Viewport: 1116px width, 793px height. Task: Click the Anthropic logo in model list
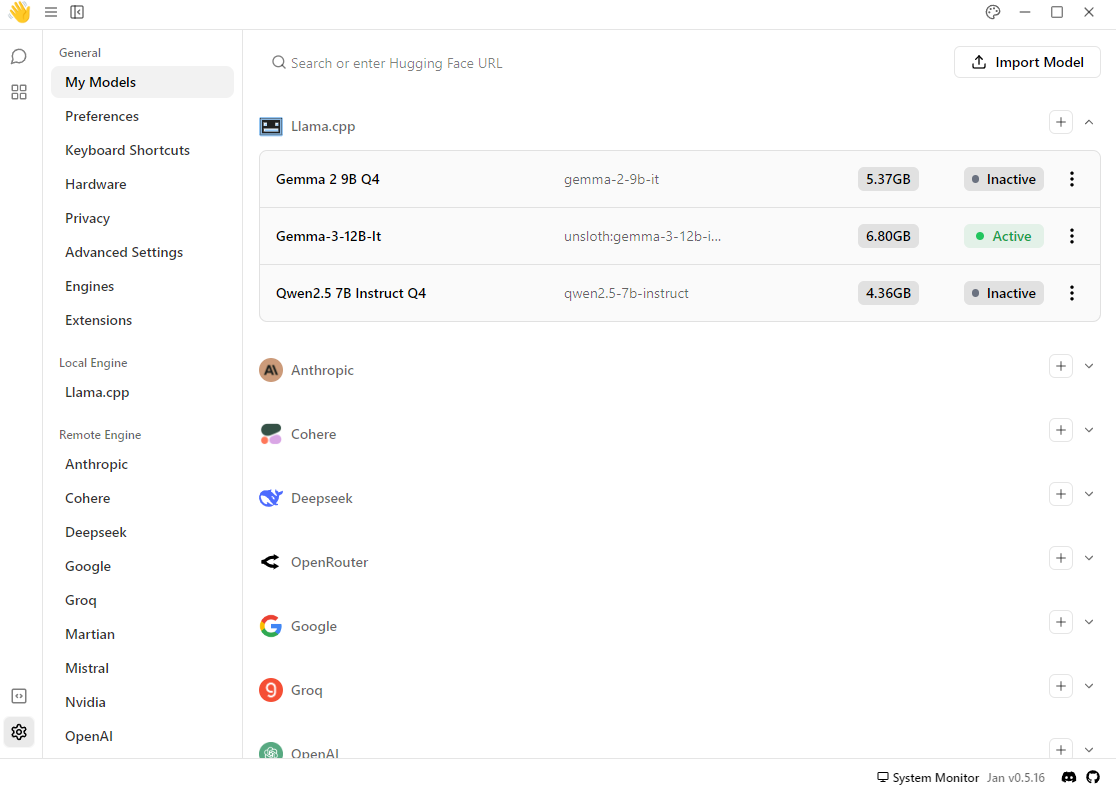270,370
